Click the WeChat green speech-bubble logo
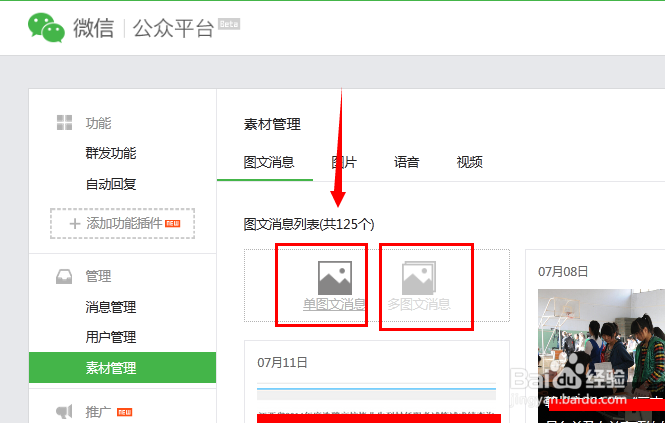This screenshot has width=665, height=423. coord(46,28)
